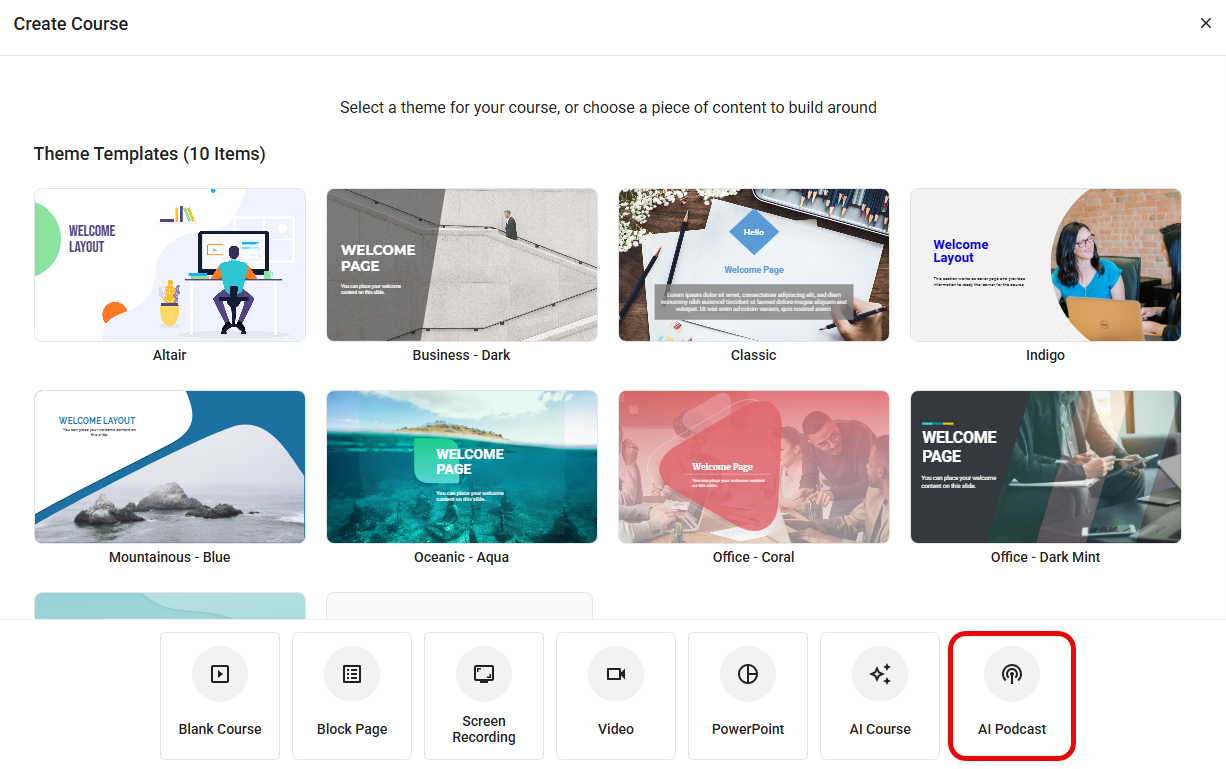
Task: Open the AI Podcast option
Action: 1012,696
